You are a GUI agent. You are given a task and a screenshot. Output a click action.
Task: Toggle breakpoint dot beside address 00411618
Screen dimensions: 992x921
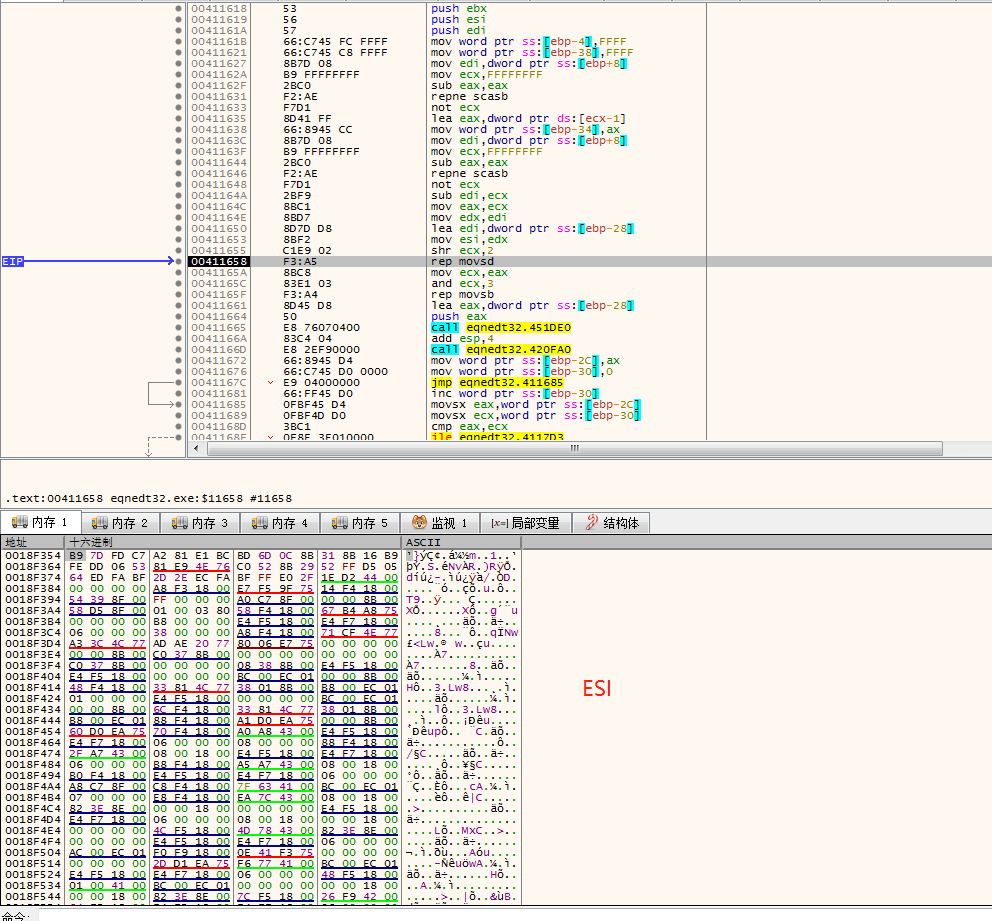pyautogui.click(x=179, y=9)
